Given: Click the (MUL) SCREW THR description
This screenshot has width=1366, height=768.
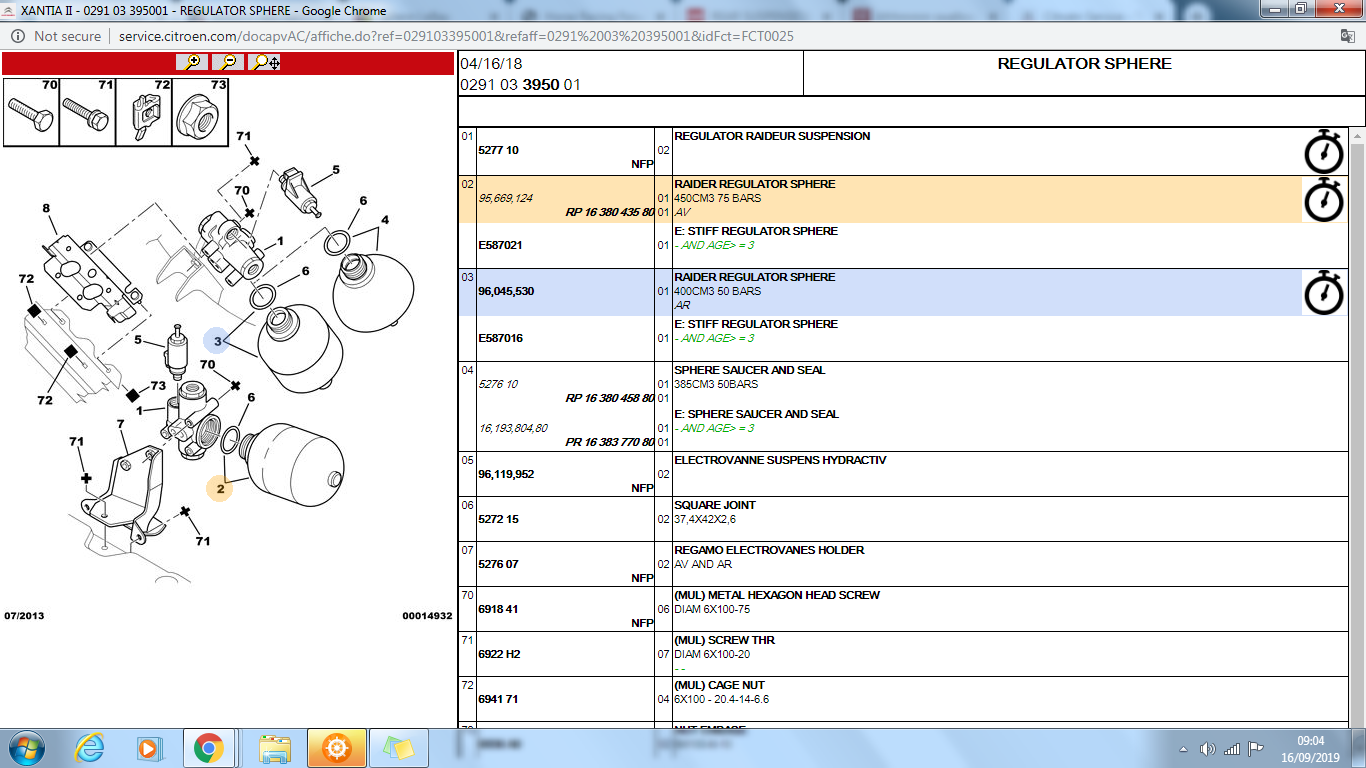Looking at the screenshot, I should pyautogui.click(x=724, y=640).
